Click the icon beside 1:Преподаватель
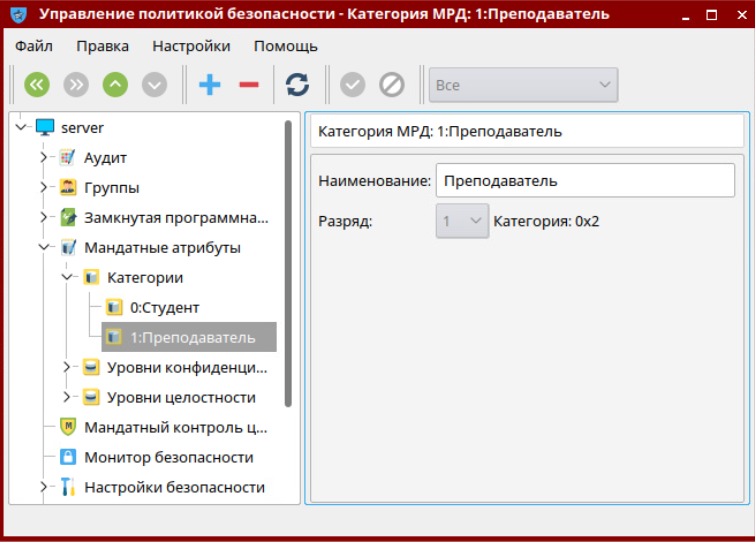 click(114, 337)
